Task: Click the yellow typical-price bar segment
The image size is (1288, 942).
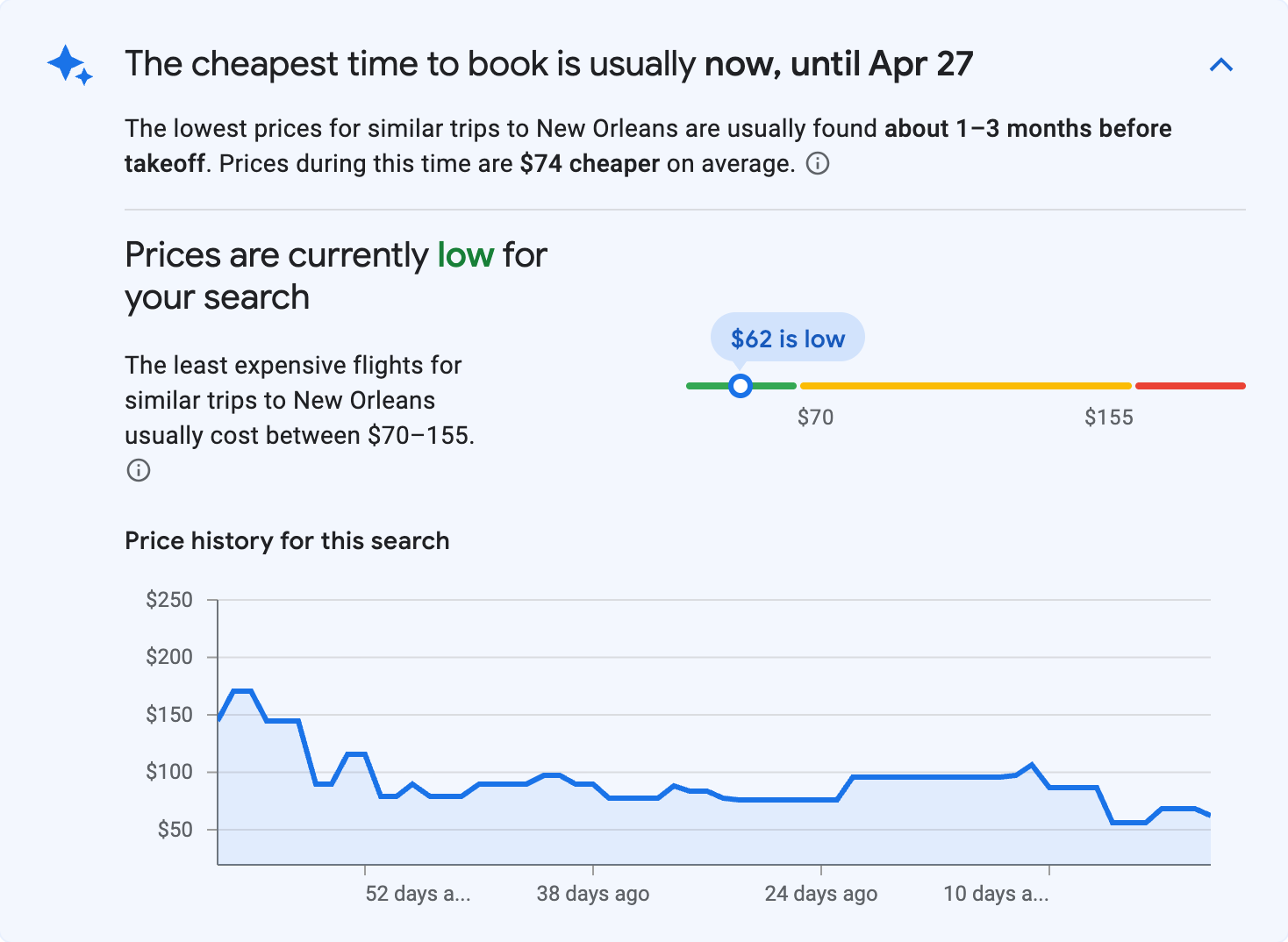Action: point(965,385)
